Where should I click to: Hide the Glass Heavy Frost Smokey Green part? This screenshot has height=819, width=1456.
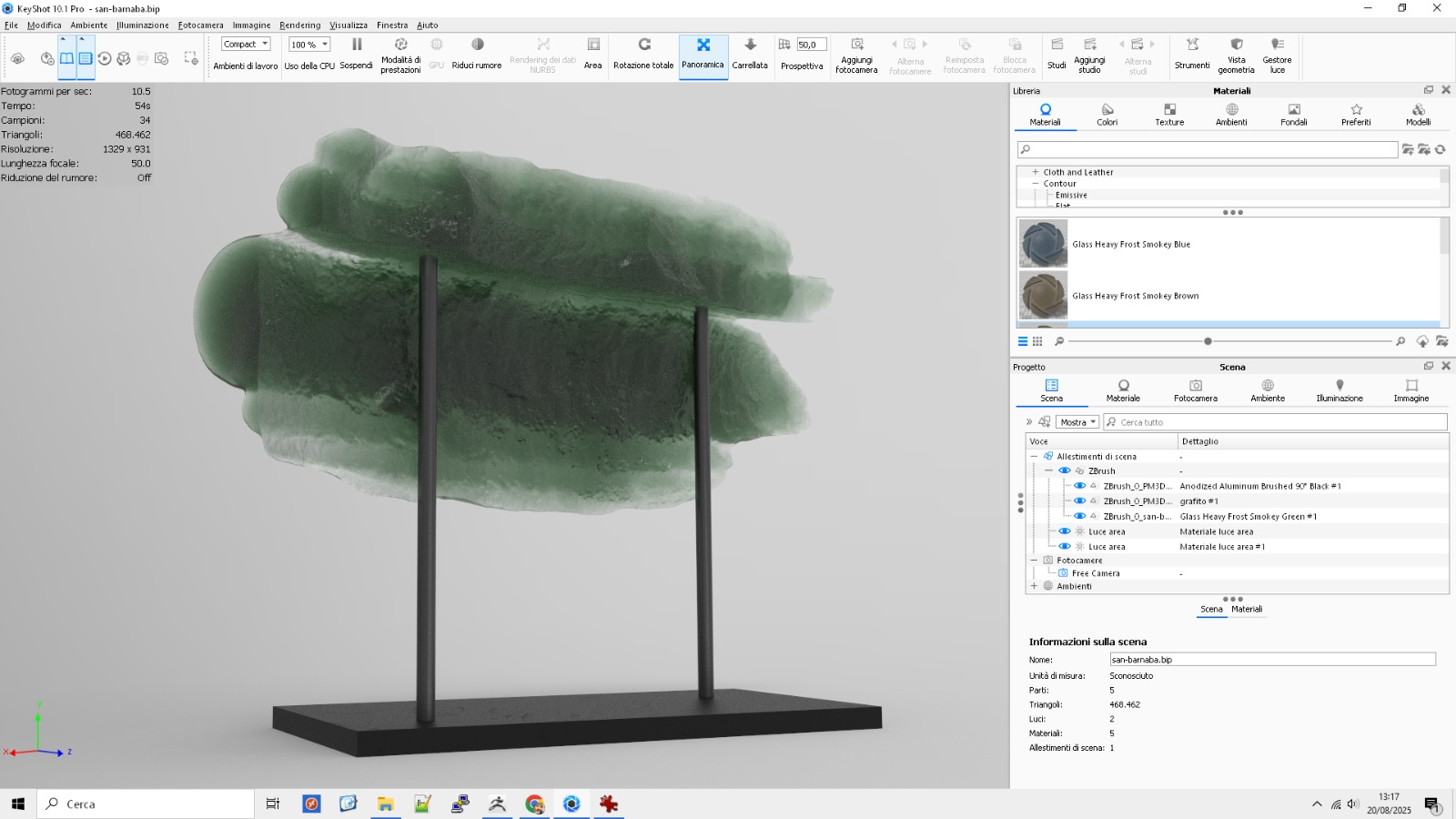(x=1079, y=516)
